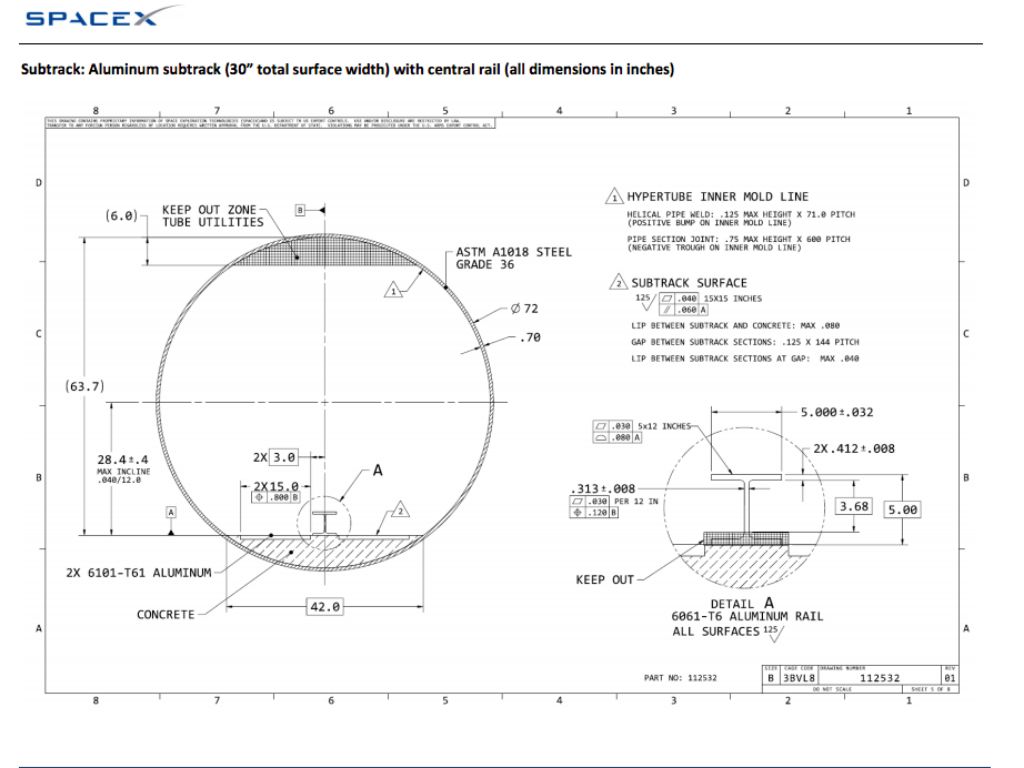The height and width of the screenshot is (768, 1024).
Task: Click the SpaceX logo
Action: (x=101, y=16)
